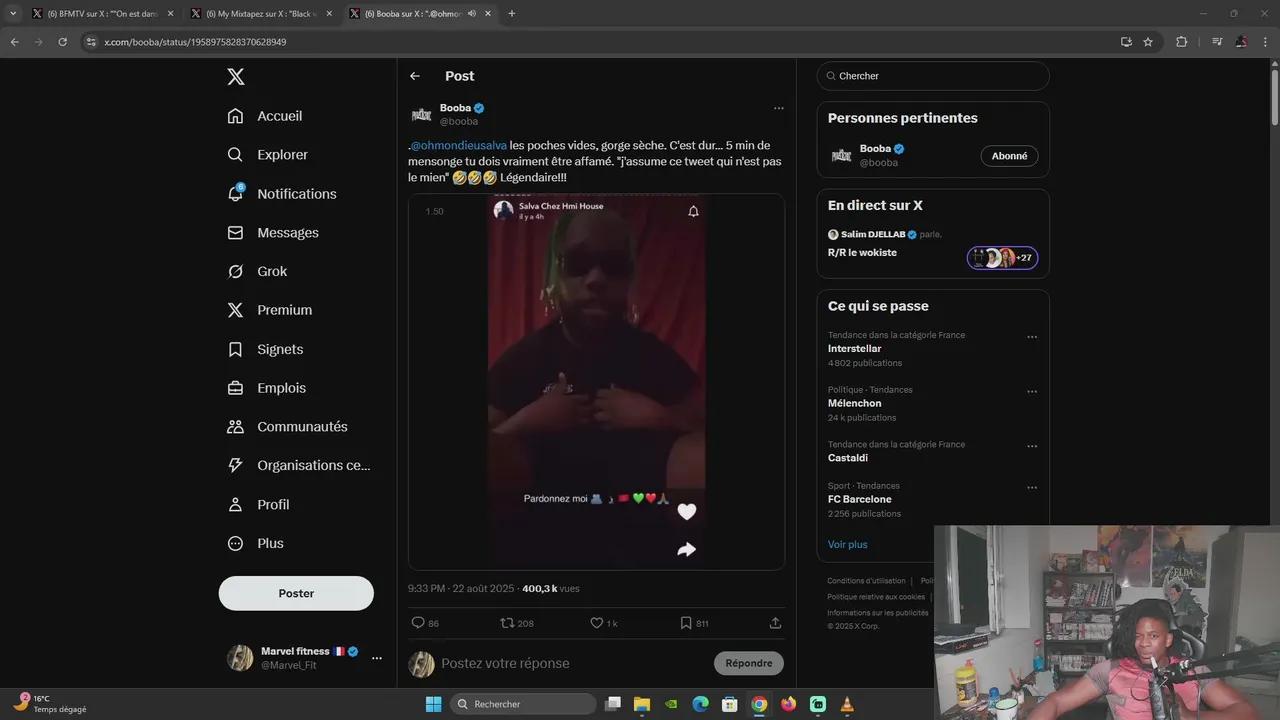1280x720 pixels.
Task: Click the share upload icon under post
Action: pos(775,623)
